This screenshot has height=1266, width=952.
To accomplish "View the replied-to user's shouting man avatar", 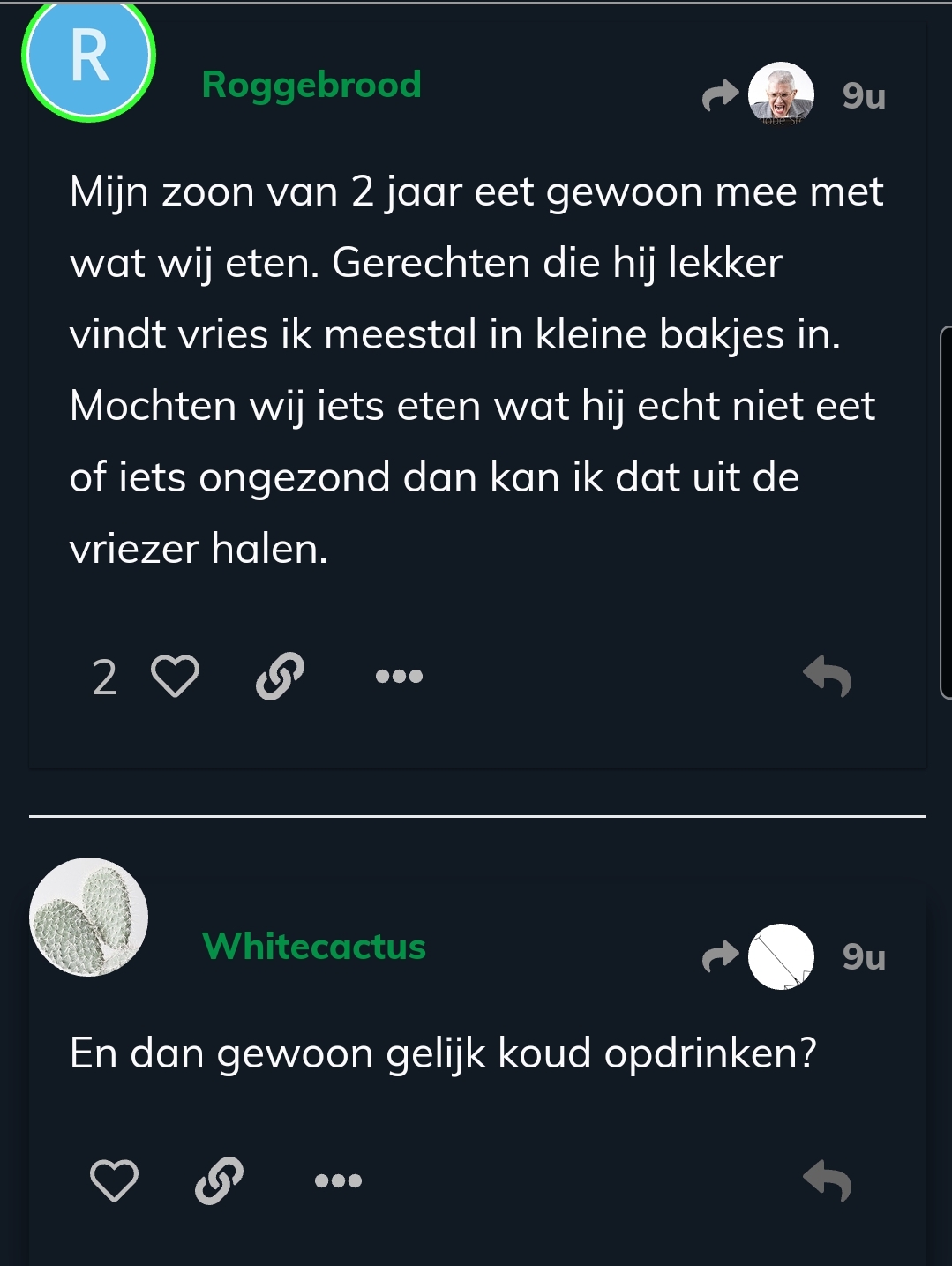I will pos(781,94).
